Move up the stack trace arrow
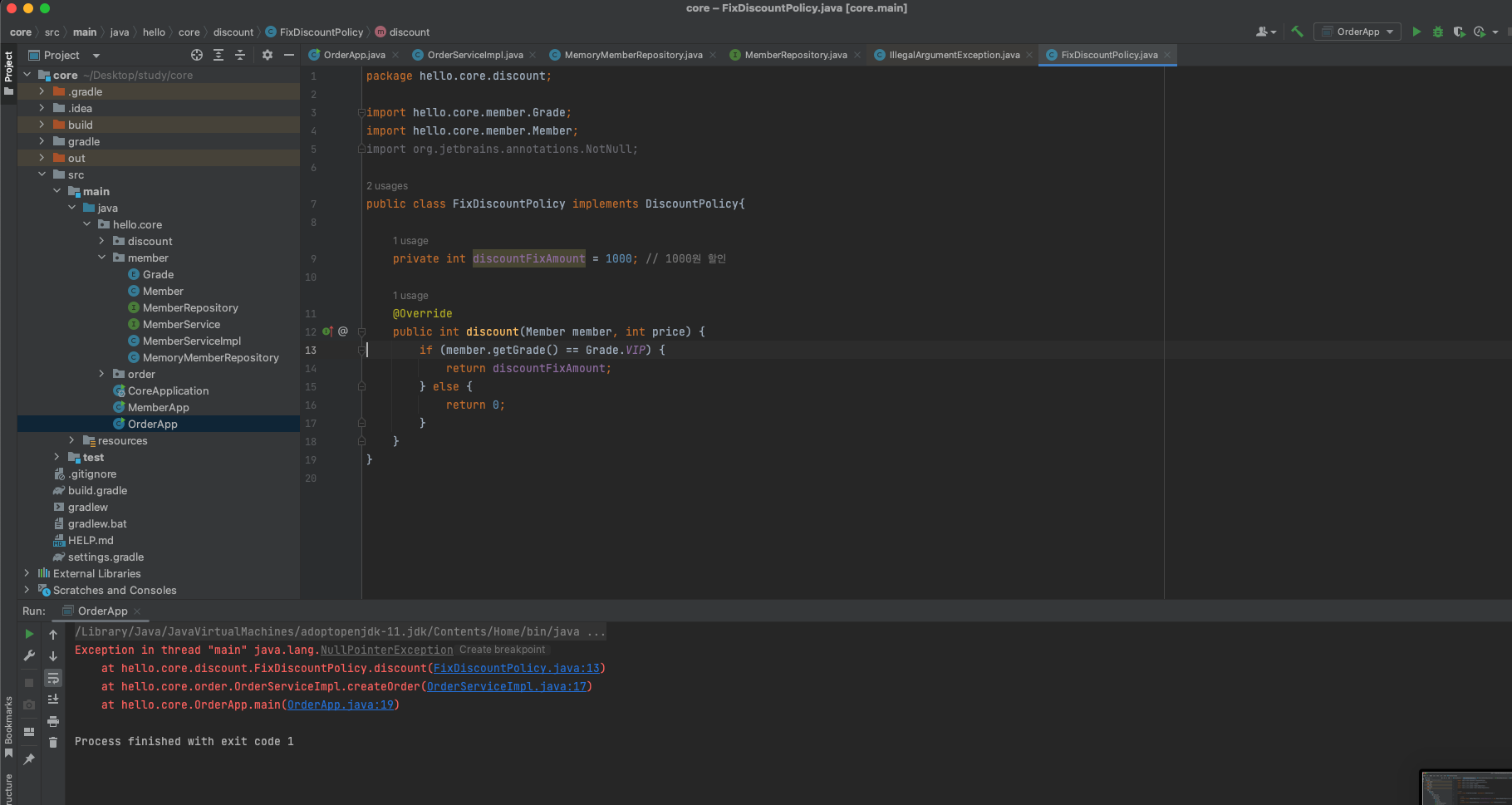 (53, 635)
